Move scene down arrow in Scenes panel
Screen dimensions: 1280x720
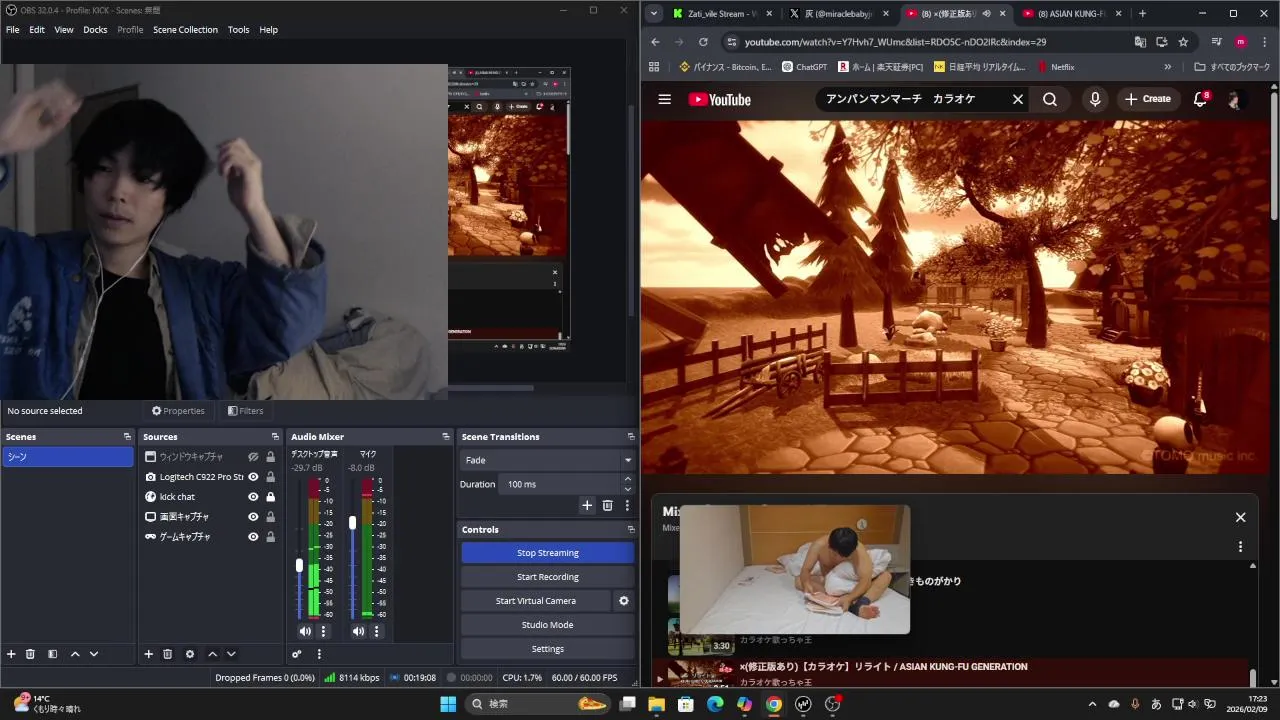94,654
